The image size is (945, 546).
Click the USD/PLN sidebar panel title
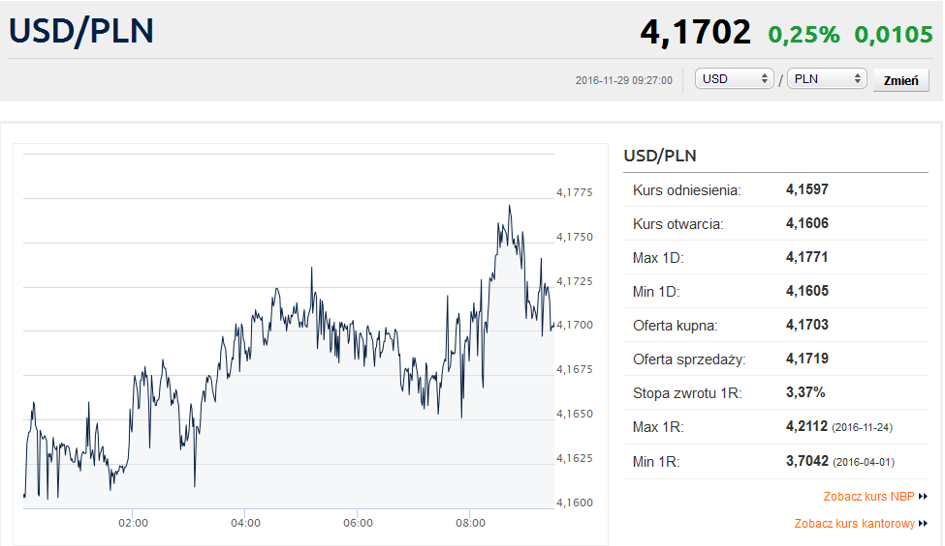tap(660, 155)
